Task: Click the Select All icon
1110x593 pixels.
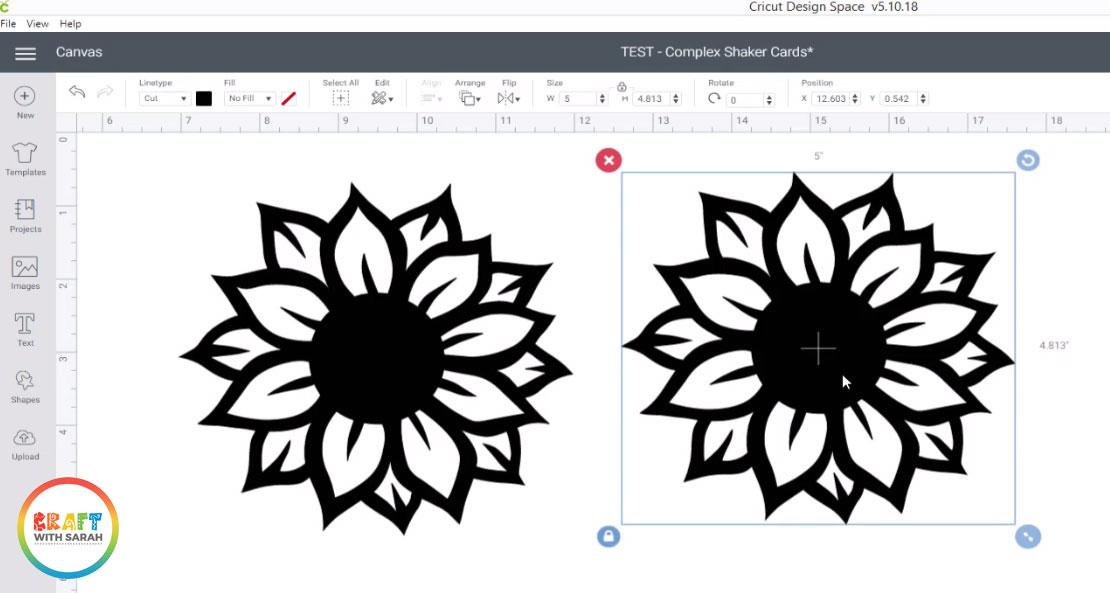Action: [341, 96]
